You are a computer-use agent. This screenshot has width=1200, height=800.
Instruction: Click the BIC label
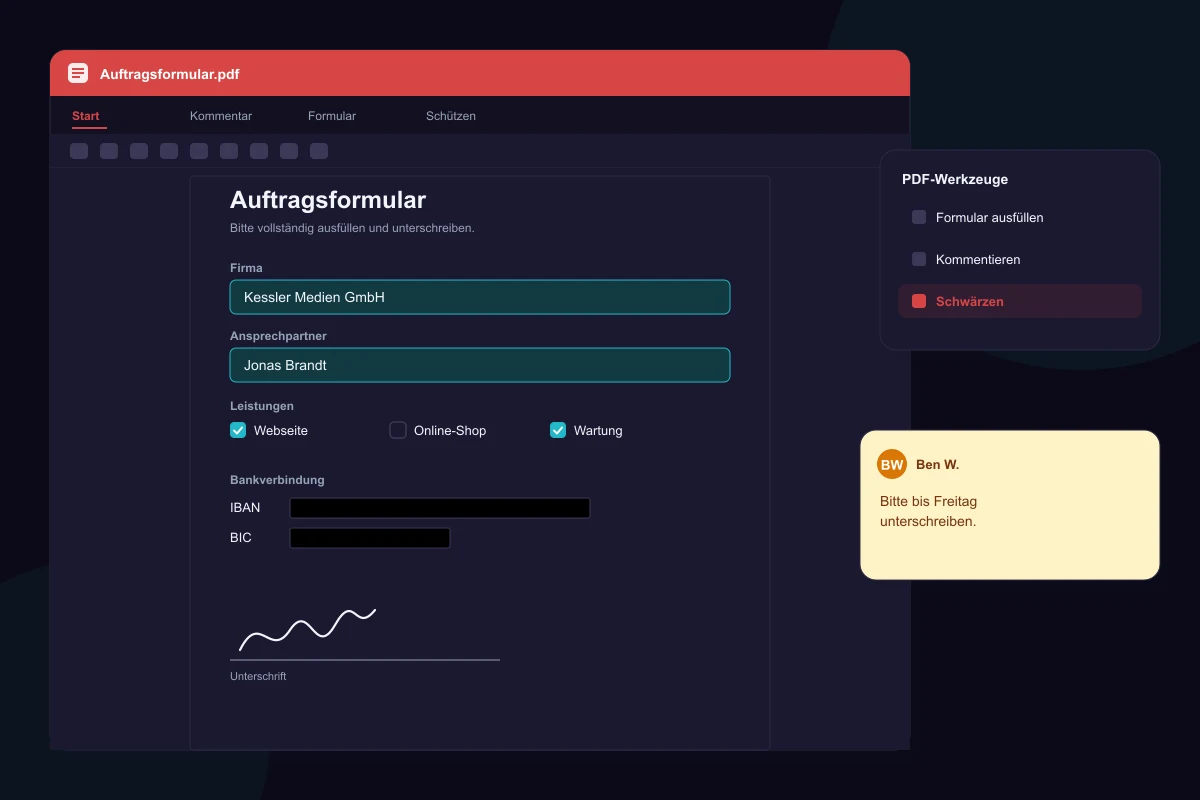pyautogui.click(x=241, y=538)
